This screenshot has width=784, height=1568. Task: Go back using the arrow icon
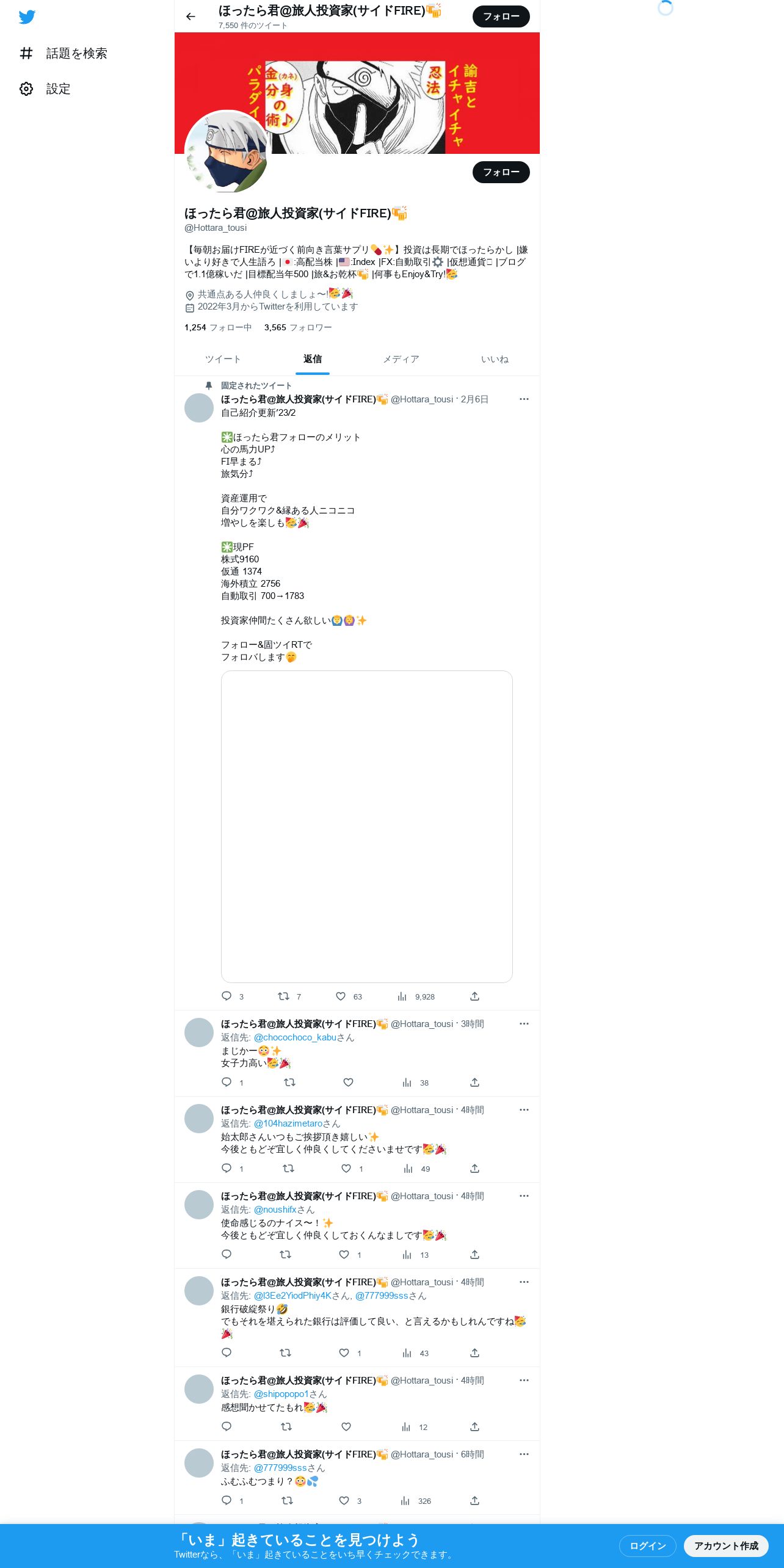191,16
